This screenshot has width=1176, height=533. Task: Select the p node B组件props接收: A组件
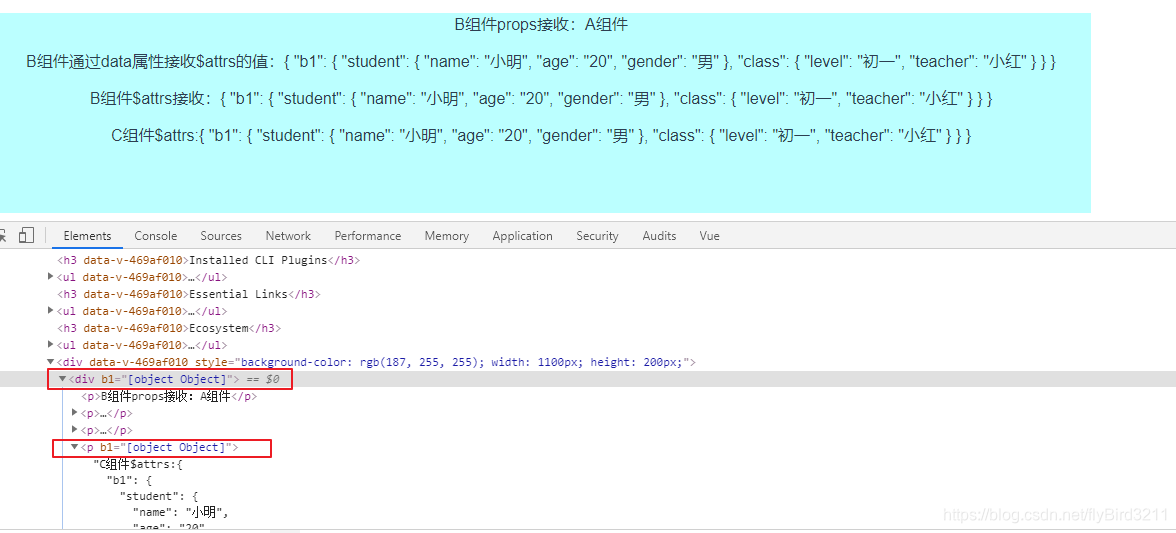click(x=170, y=397)
